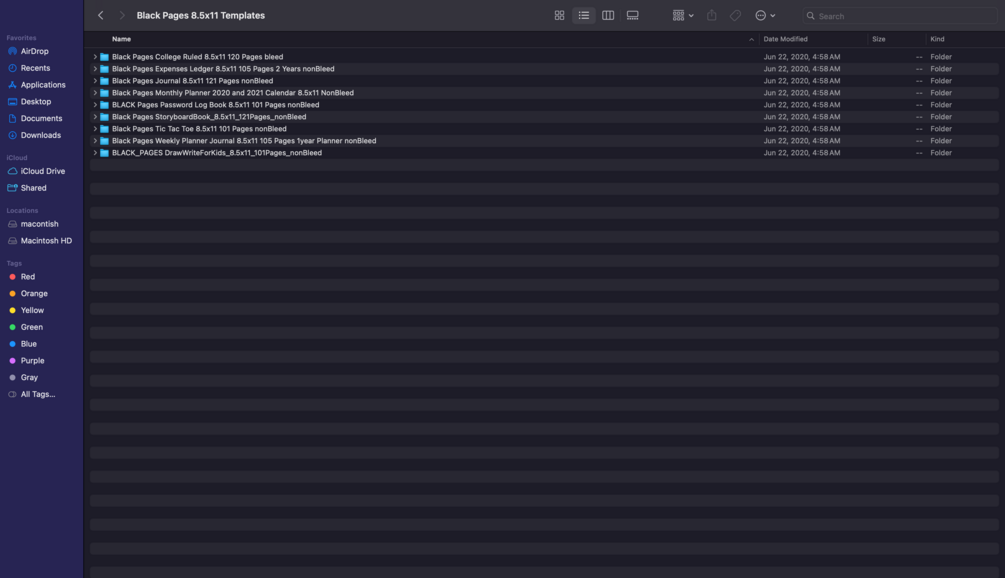
Task: Expand Black Pages Journal folder
Action: coord(95,81)
